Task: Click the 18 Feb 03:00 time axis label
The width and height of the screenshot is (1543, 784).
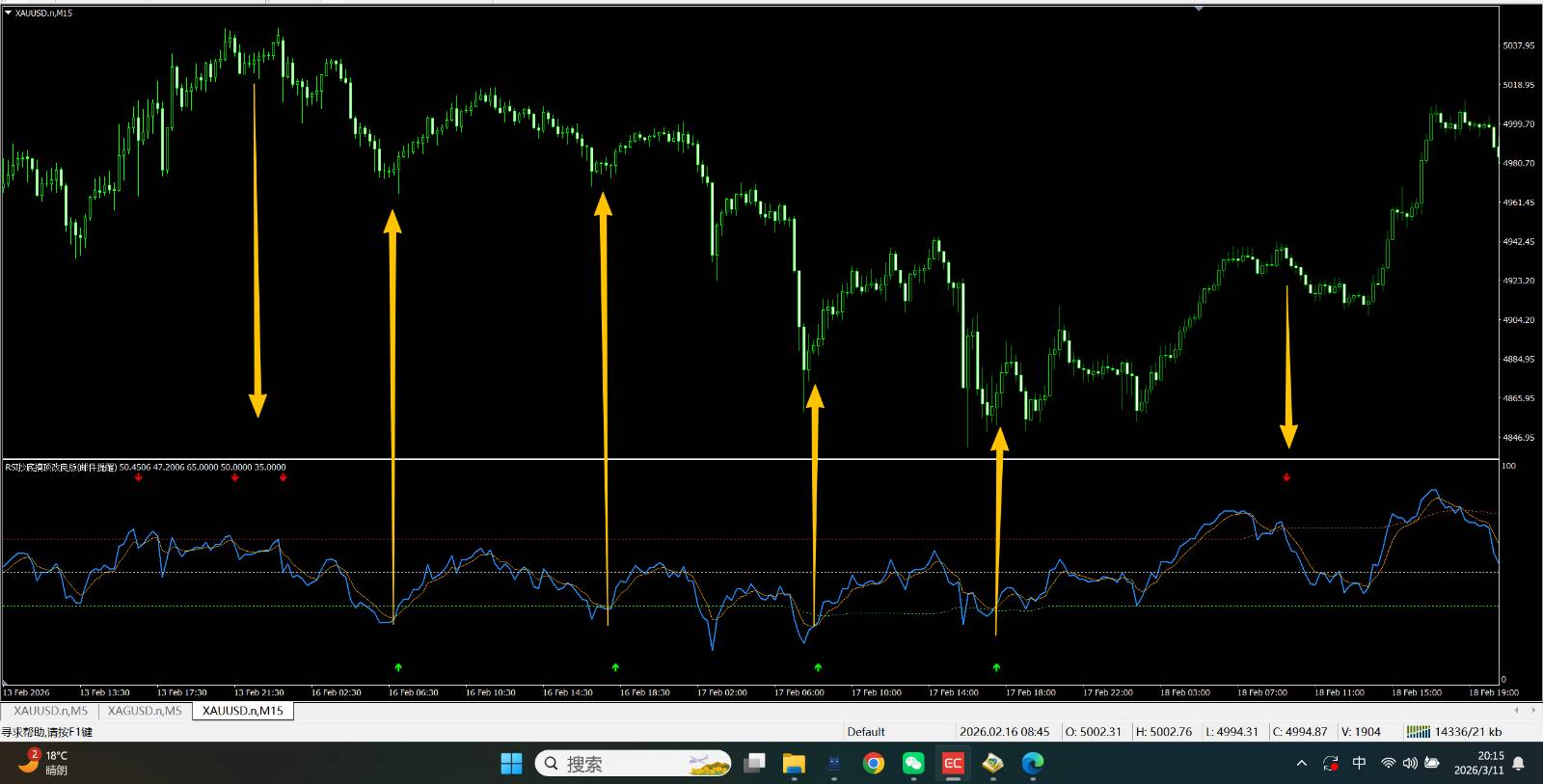Action: click(1184, 692)
